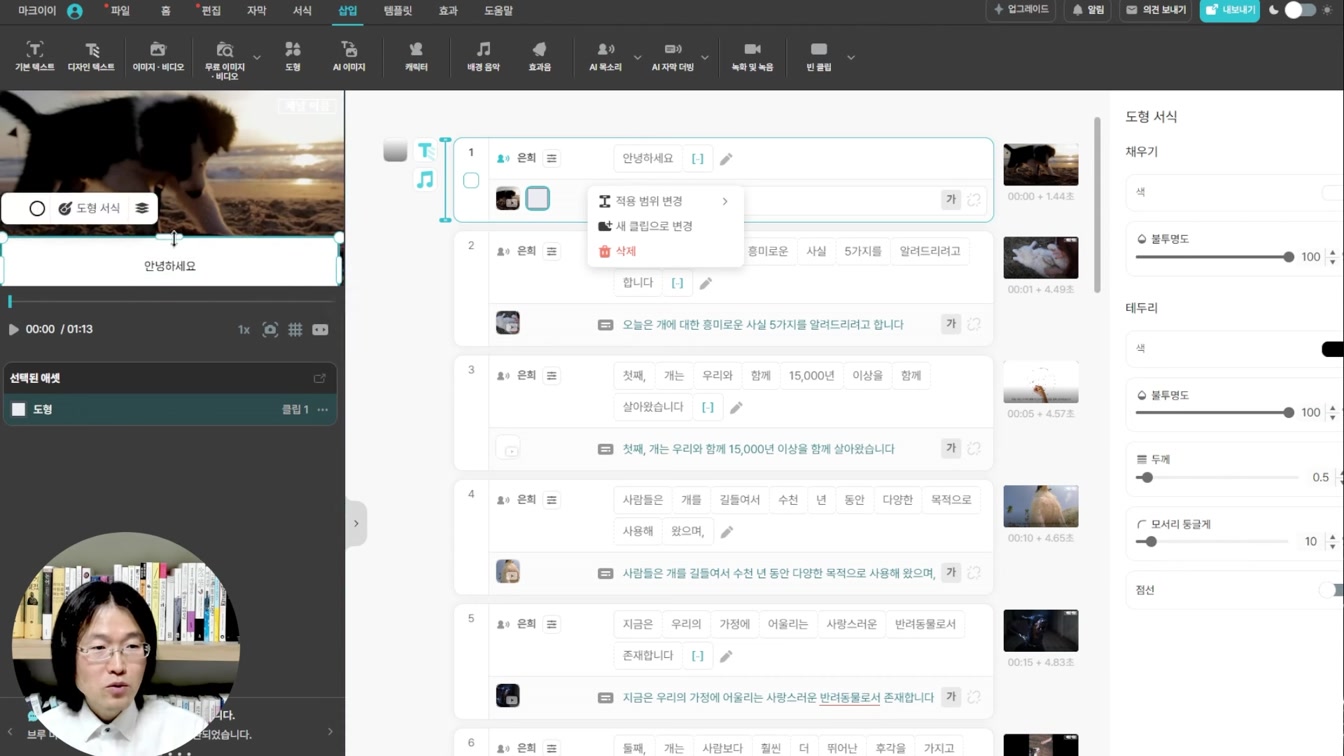Click the 의견 보내기 feedback button

(1156, 10)
